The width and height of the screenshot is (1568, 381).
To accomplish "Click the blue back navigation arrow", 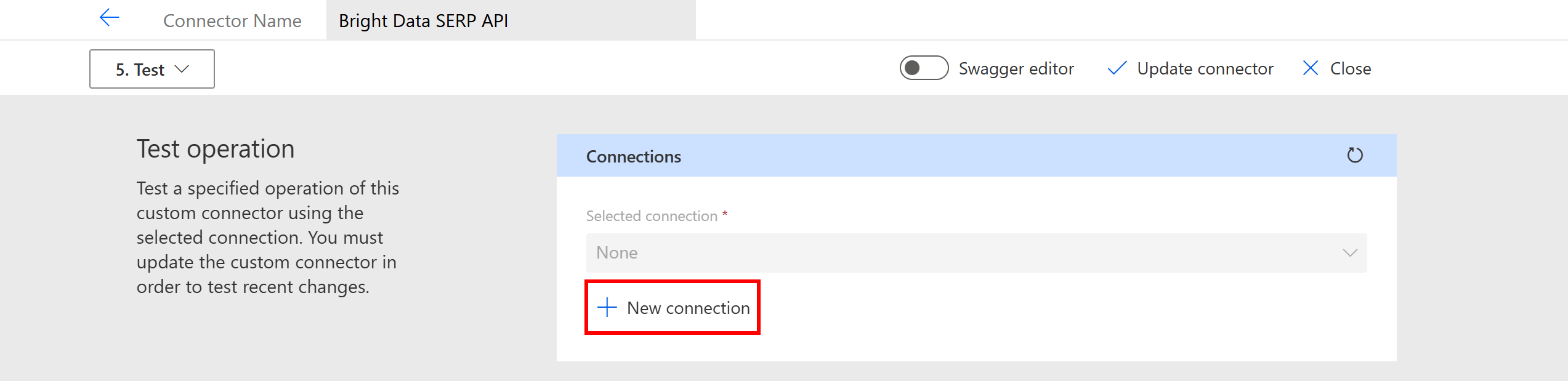I will click(109, 18).
